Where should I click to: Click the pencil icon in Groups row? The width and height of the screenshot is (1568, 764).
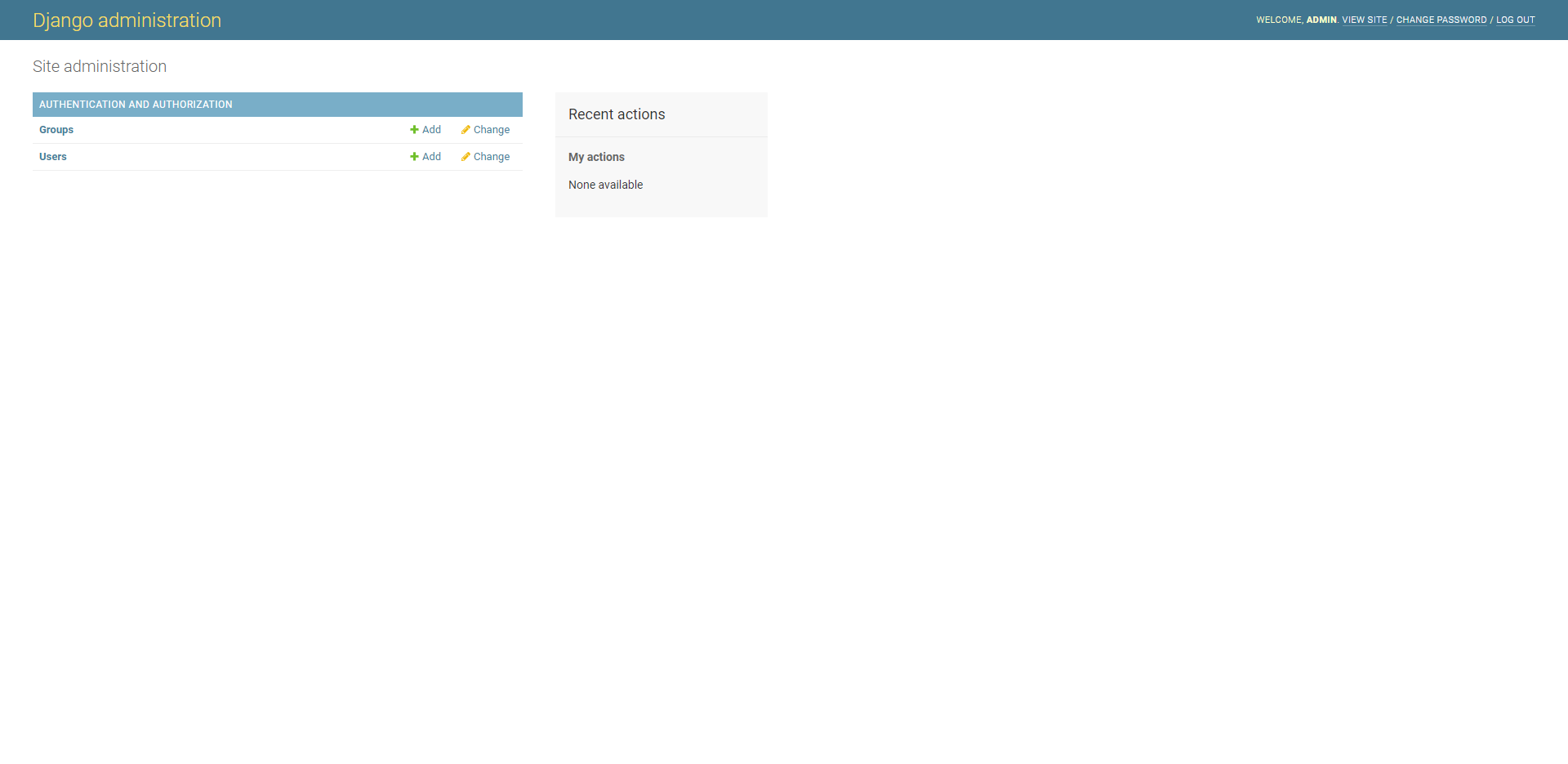[465, 130]
